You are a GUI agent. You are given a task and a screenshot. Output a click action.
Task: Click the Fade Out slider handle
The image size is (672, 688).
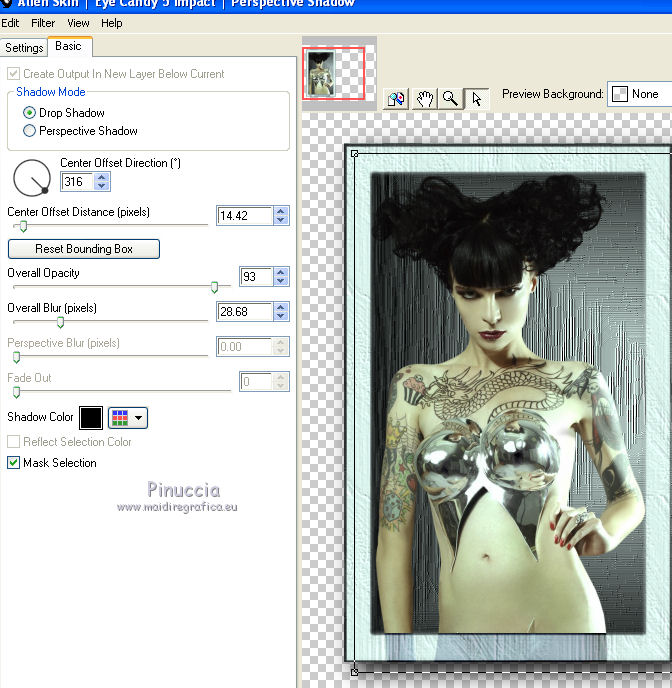pyautogui.click(x=17, y=392)
